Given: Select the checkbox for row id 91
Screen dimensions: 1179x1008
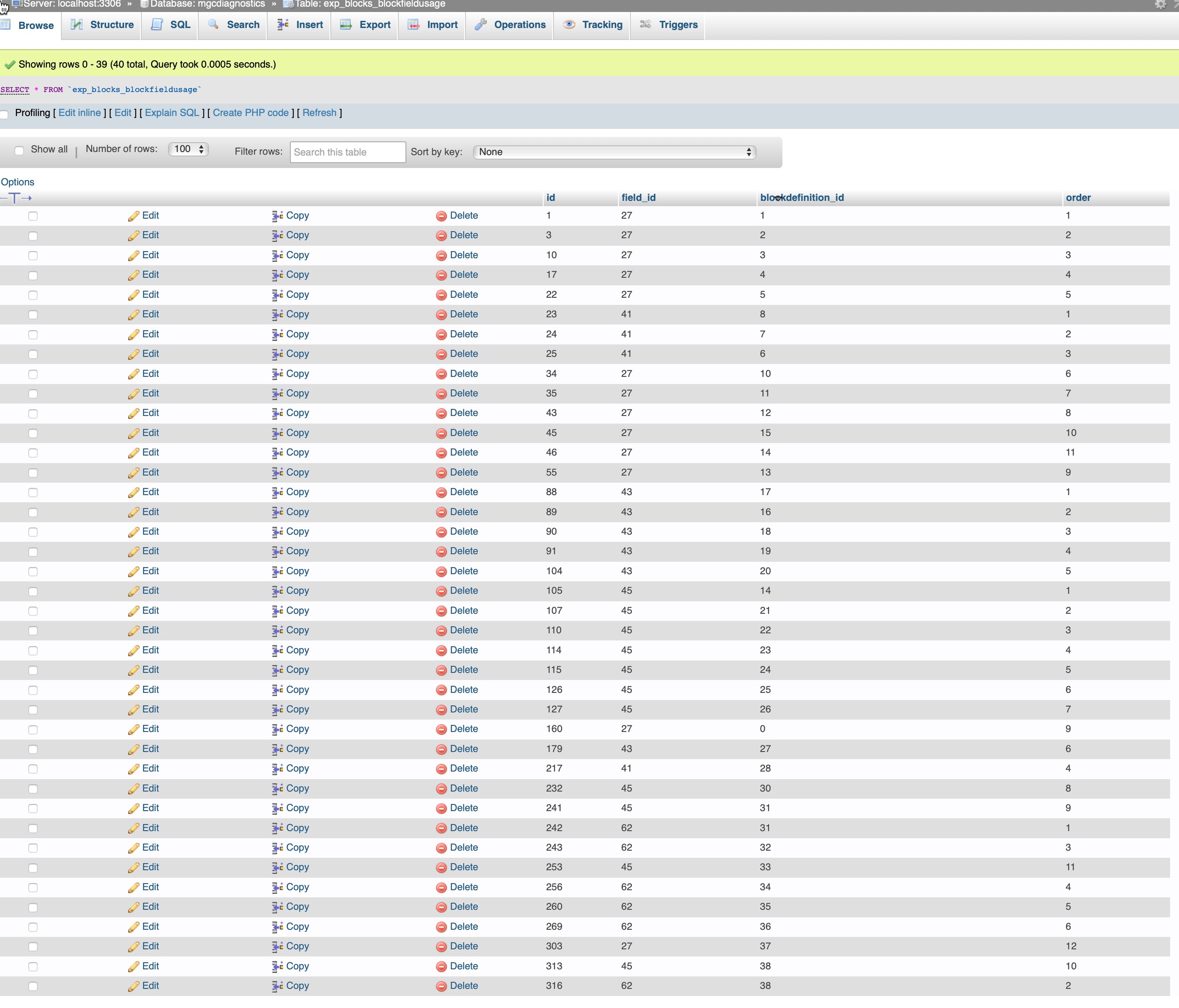Looking at the screenshot, I should point(33,552).
